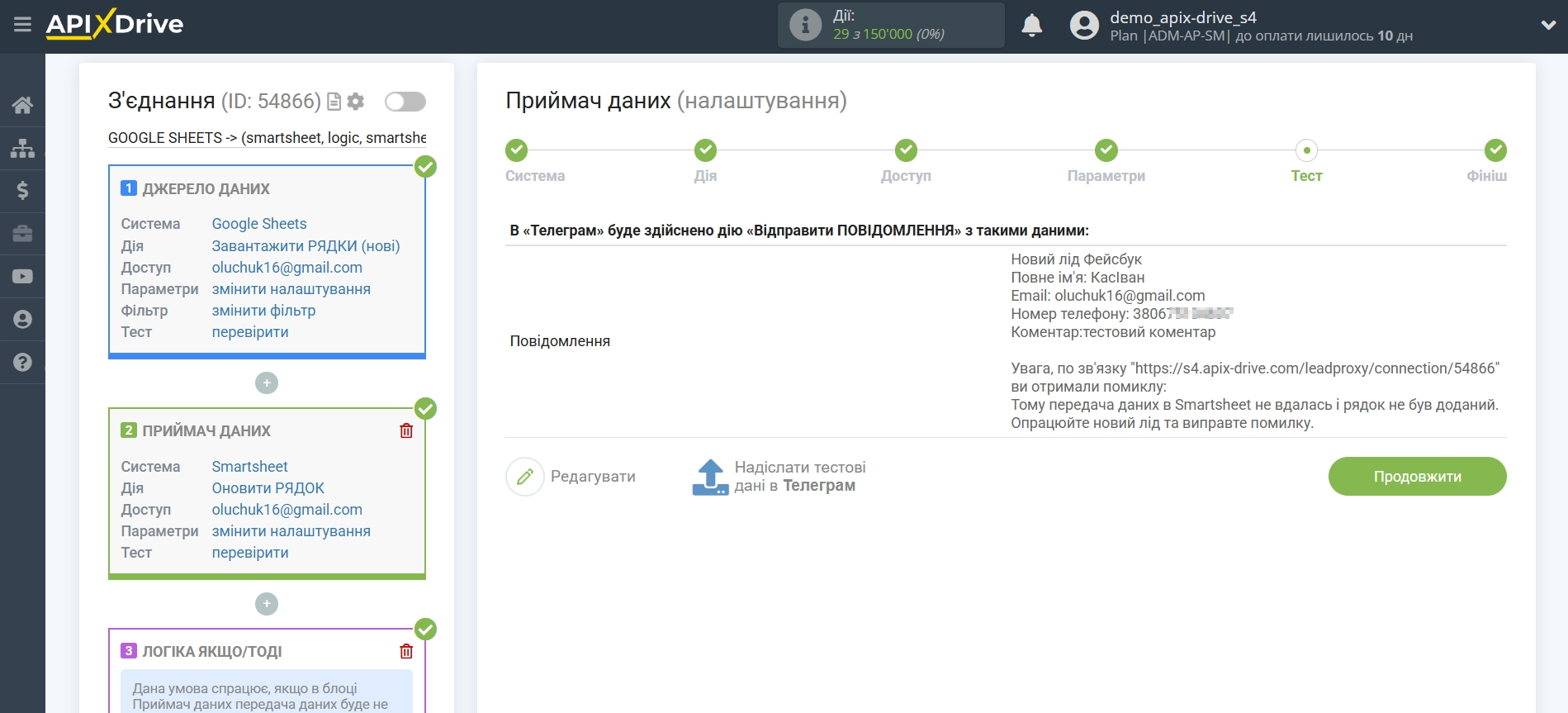Image resolution: width=1568 pixels, height=713 pixels.
Task: Delete the Логіка ЯКЩО/ТОДІ block
Action: point(406,651)
